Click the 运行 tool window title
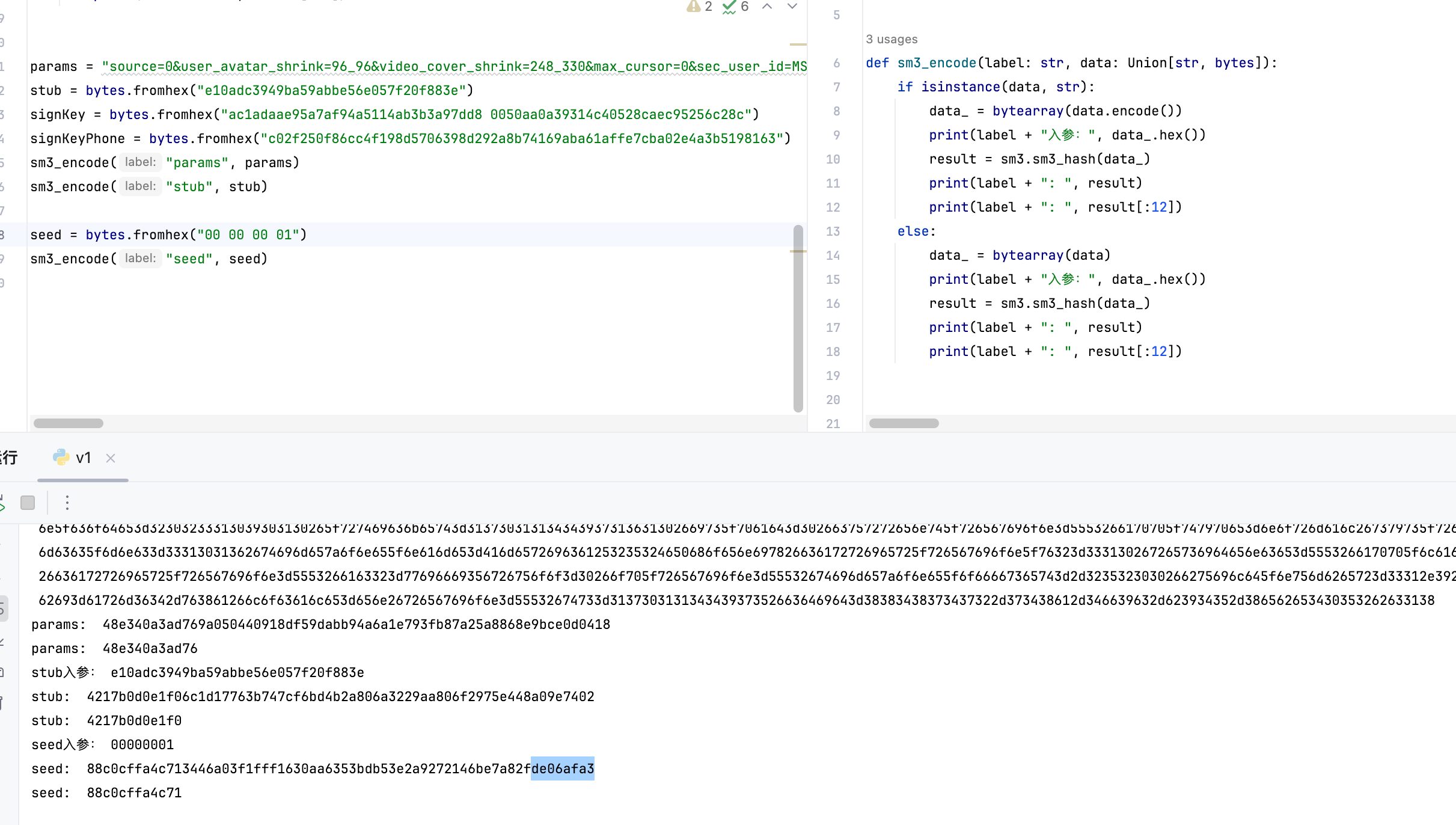This screenshot has height=825, width=1456. tap(8, 458)
